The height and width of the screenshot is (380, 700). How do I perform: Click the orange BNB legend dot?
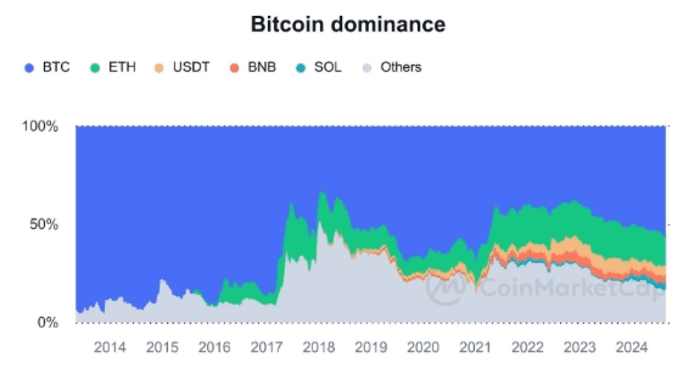tap(234, 68)
